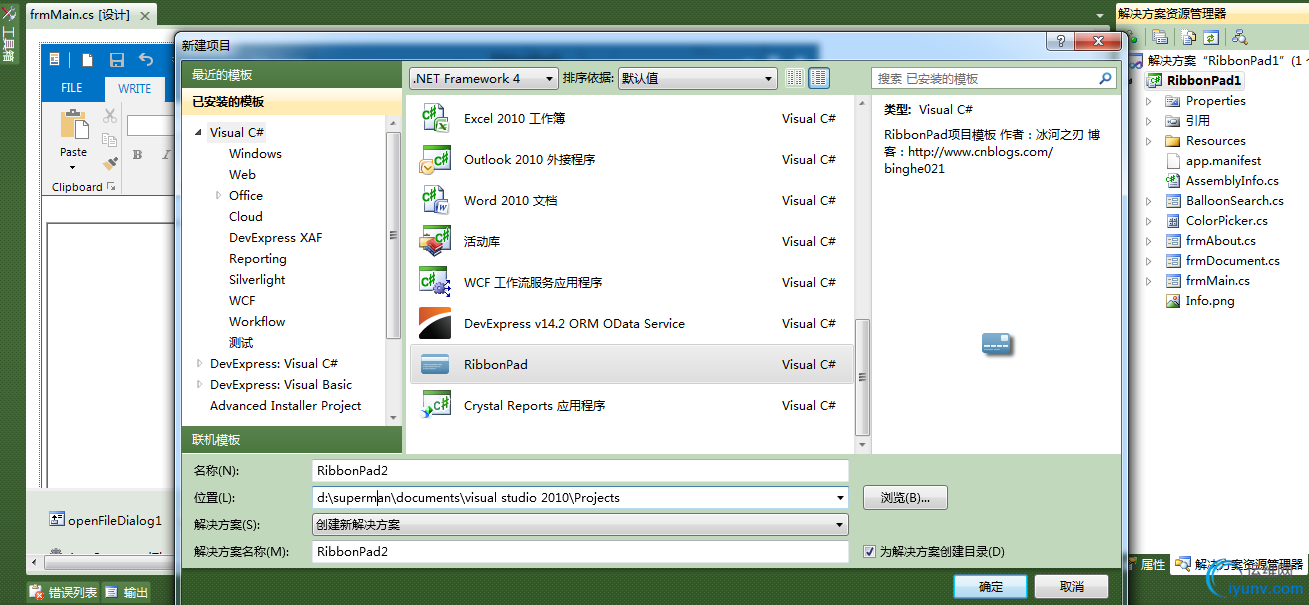Open the 解决方案 创建新解决方案 combo box
The image size is (1309, 605).
coord(580,524)
